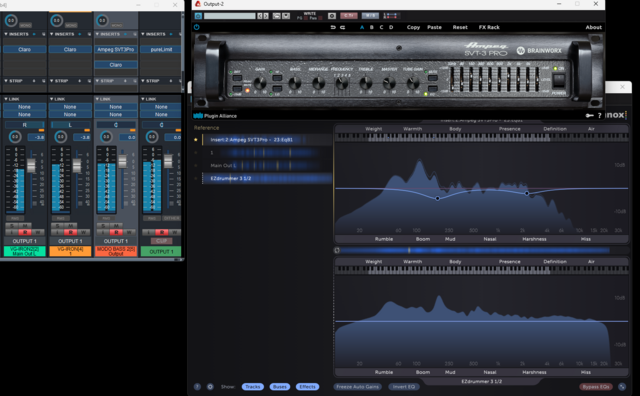The width and height of the screenshot is (640, 396).
Task: Click the TUBE GAIN knob on the amp
Action: 413,83
